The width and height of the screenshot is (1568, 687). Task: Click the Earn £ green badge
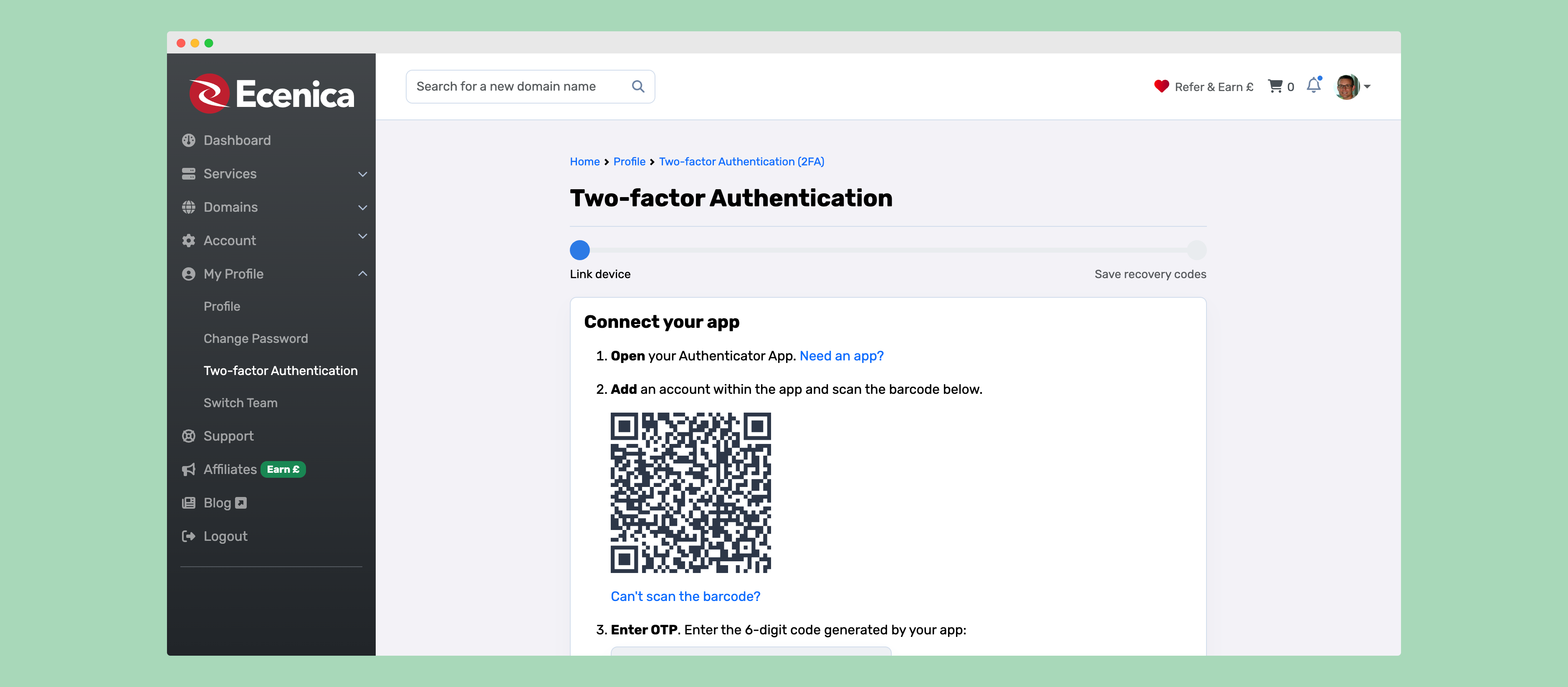click(283, 469)
